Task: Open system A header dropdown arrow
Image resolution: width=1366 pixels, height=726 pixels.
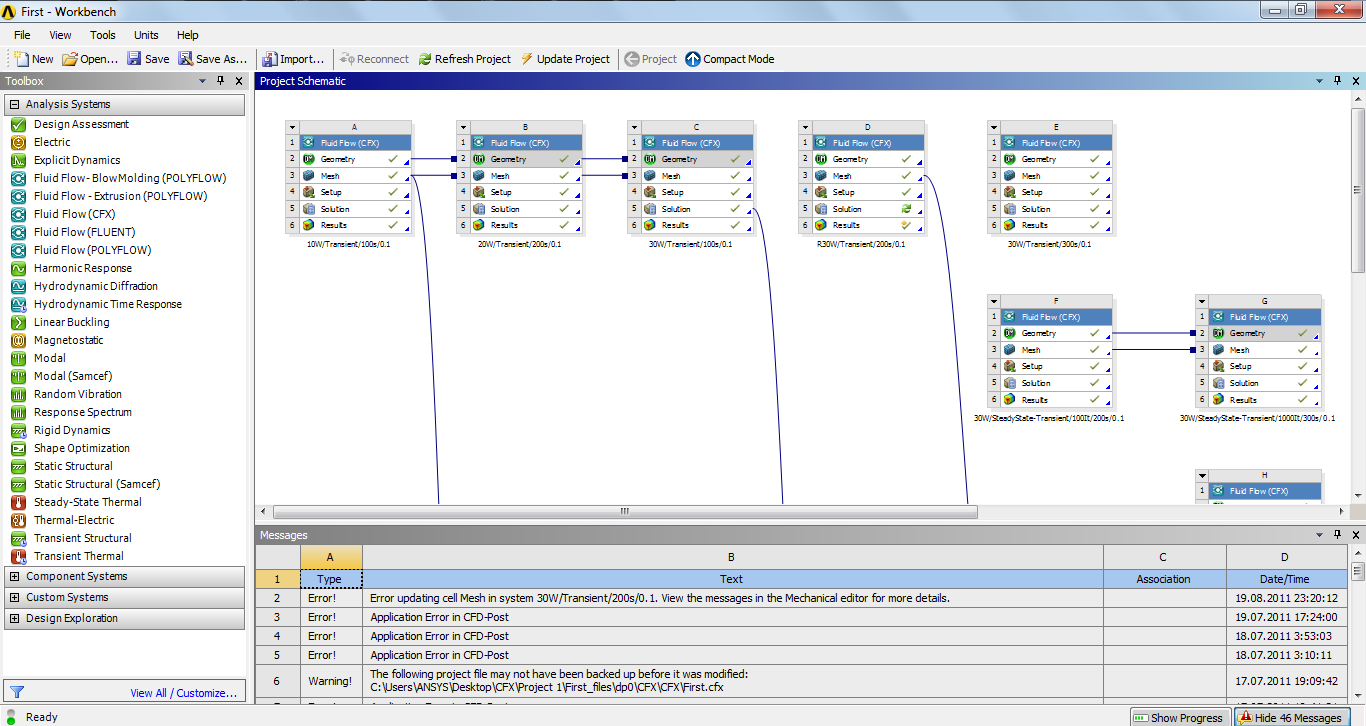Action: [x=292, y=127]
